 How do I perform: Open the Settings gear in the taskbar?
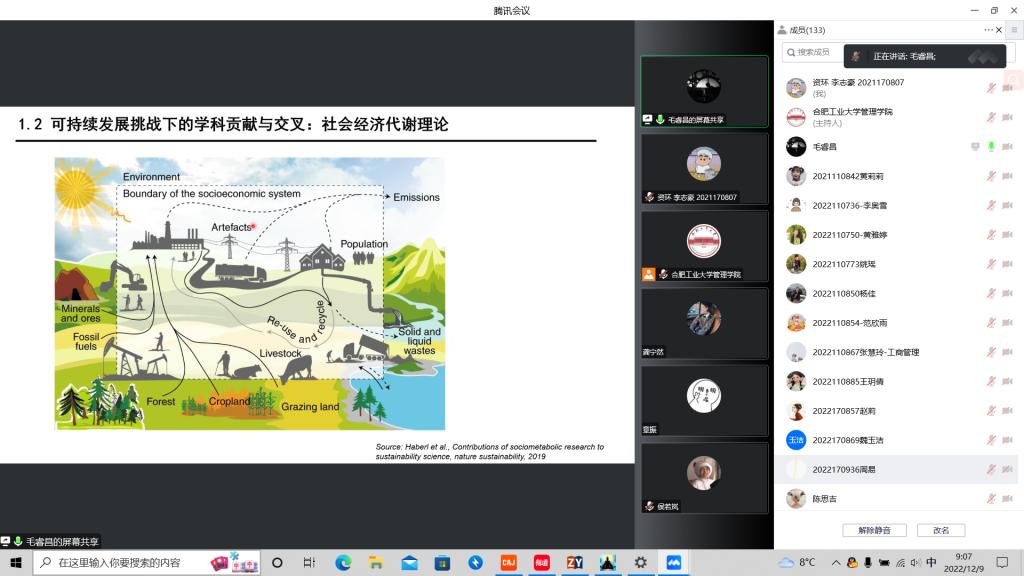[640, 562]
